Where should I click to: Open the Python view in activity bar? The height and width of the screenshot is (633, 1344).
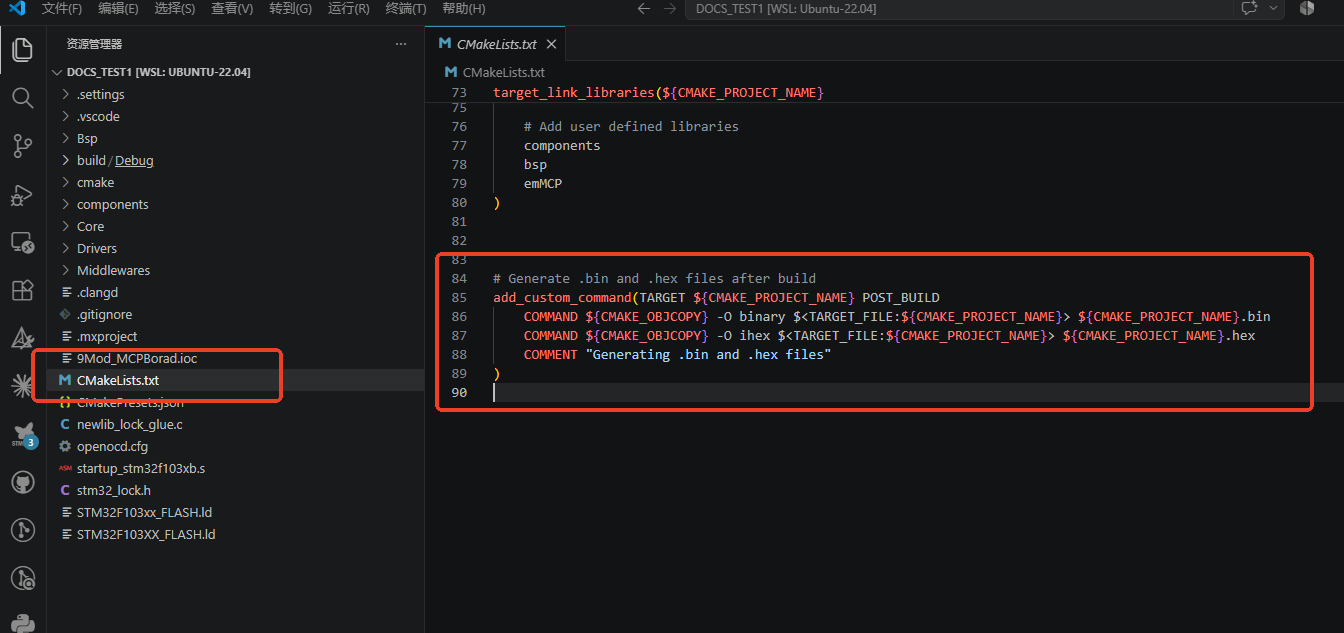point(22,622)
